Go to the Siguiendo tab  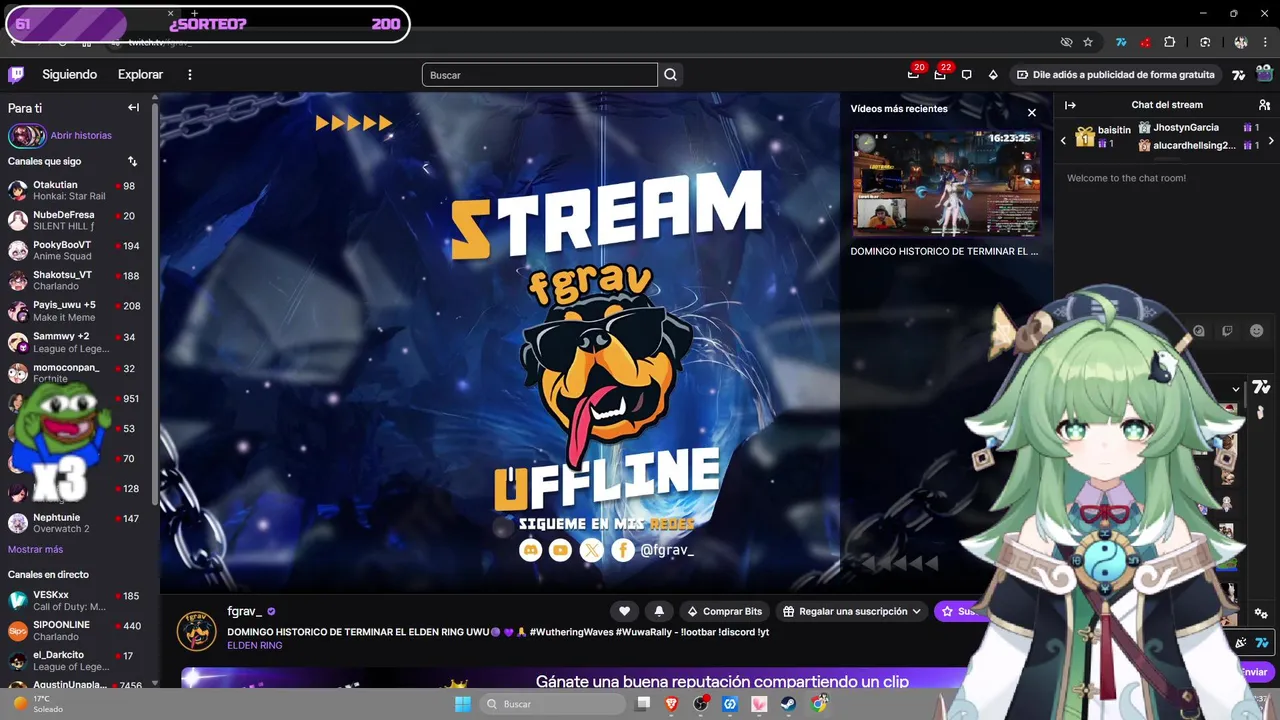[69, 74]
